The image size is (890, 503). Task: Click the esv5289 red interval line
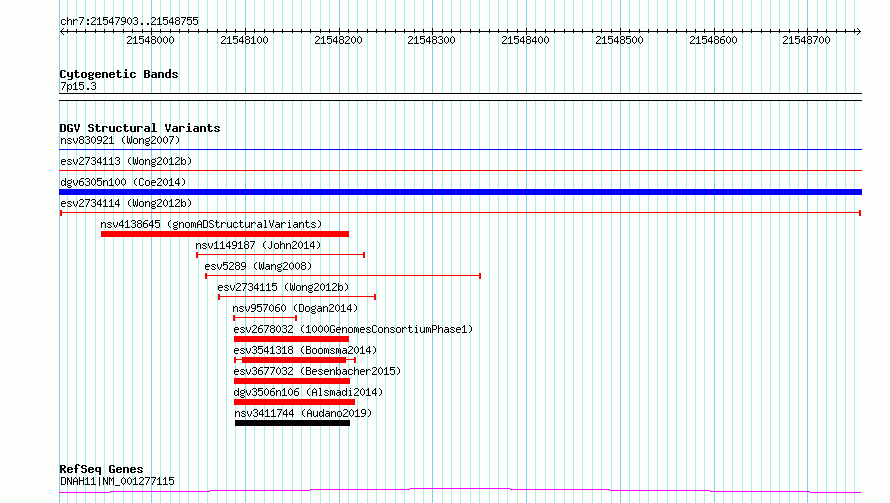[343, 276]
